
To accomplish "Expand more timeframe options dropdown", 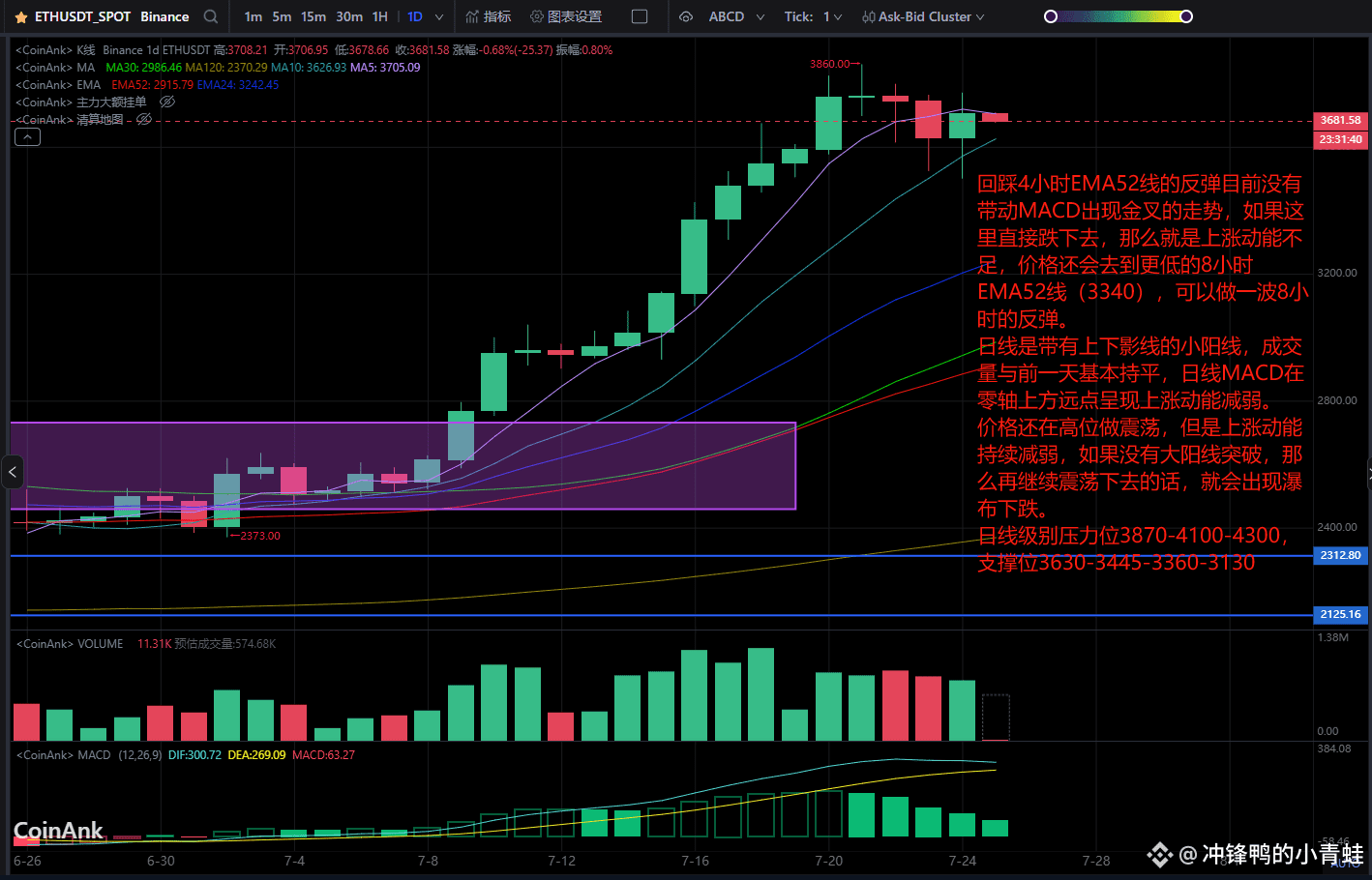I will (x=439, y=17).
